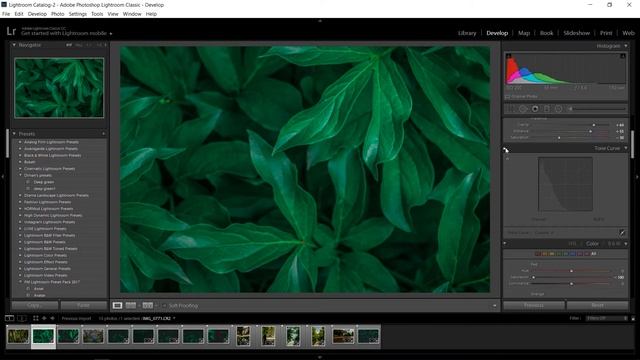Enable the Original Photo checkbox
The image size is (640, 360).
tap(508, 97)
